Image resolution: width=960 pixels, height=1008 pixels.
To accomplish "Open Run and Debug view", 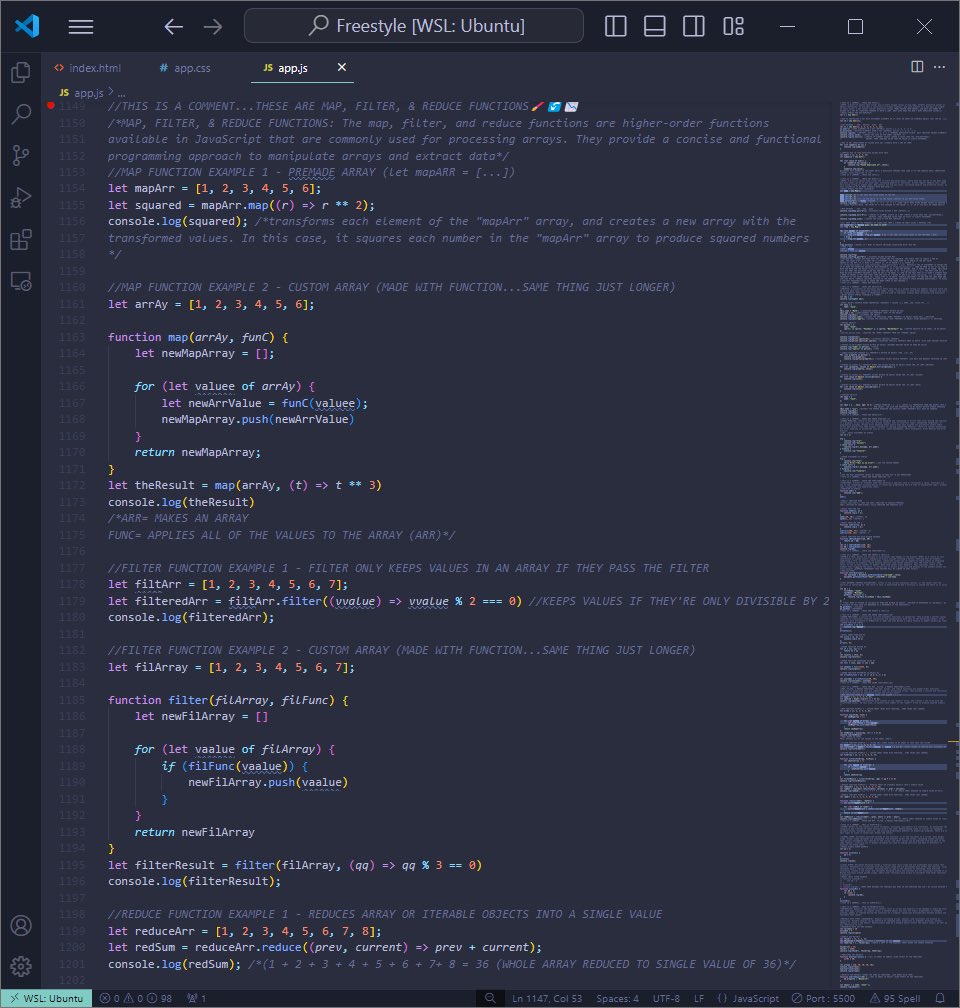I will pyautogui.click(x=21, y=197).
